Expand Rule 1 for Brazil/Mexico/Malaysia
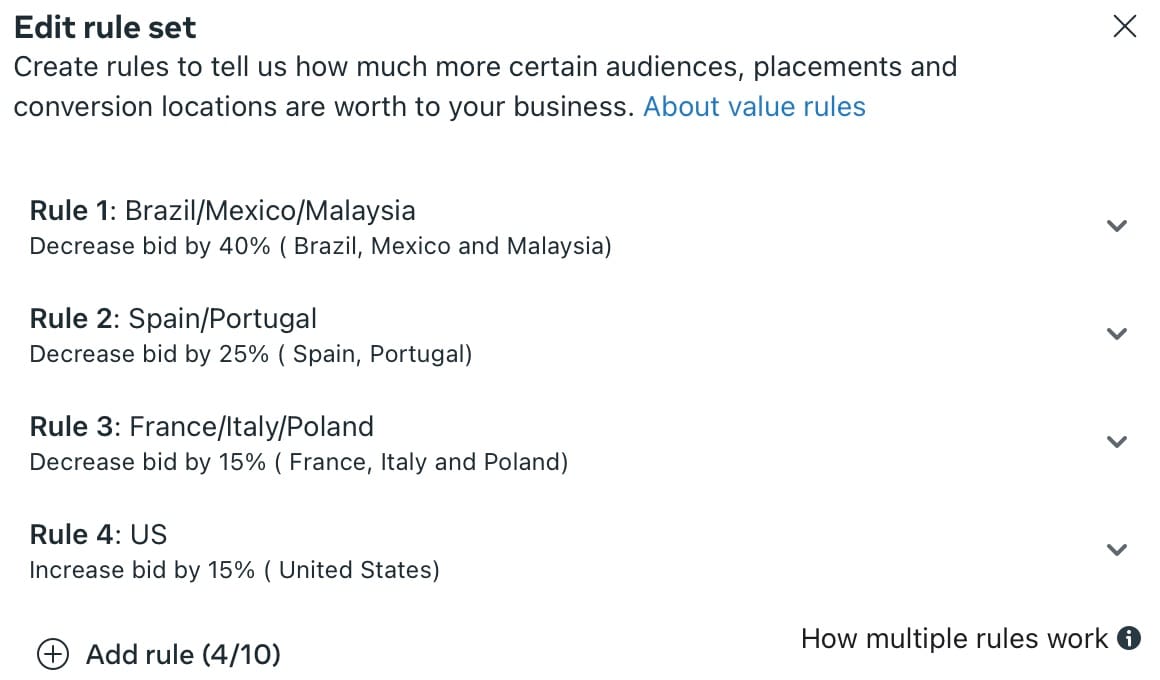Viewport: 1160px width, 680px height. (1116, 226)
